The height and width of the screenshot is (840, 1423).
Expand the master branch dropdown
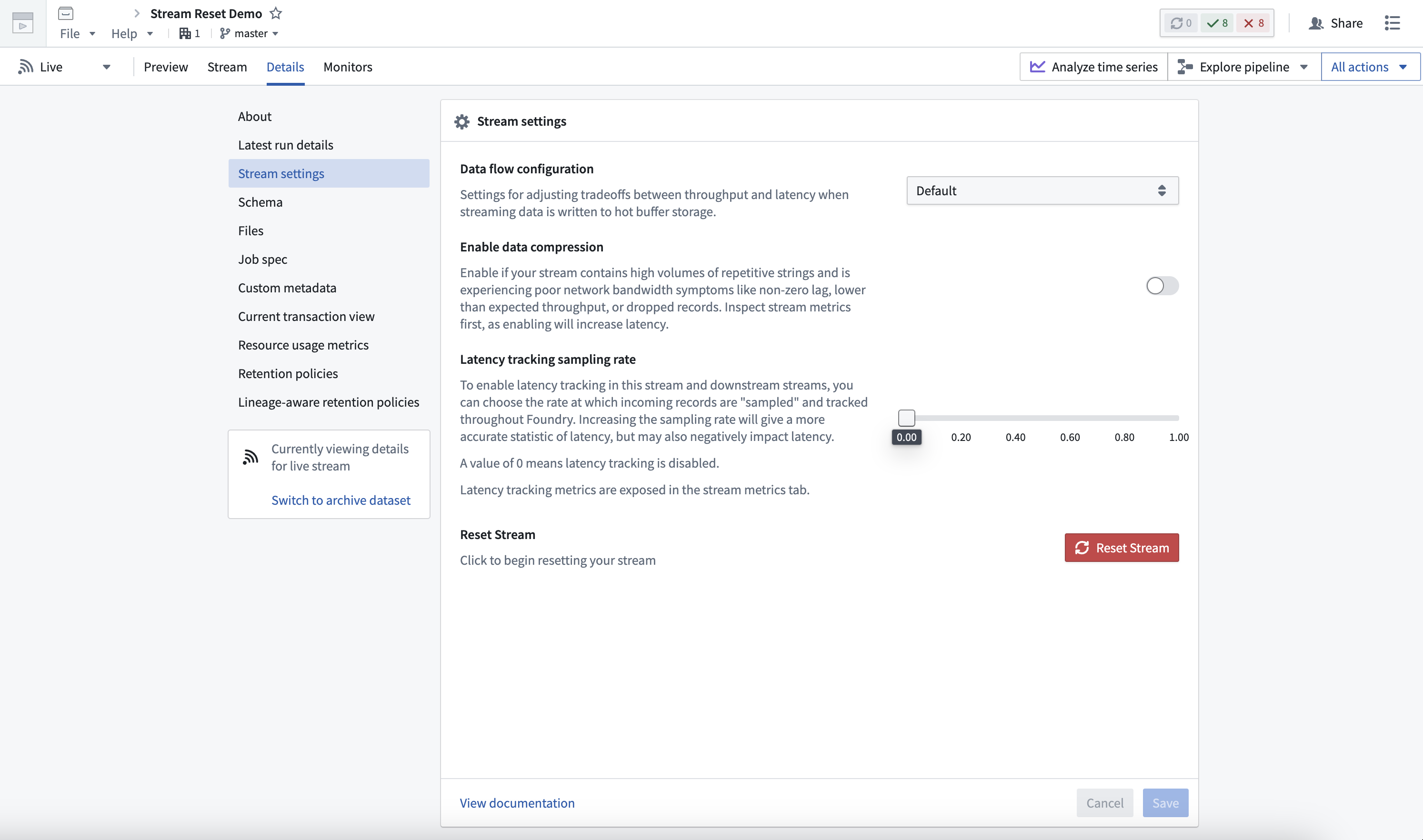click(250, 33)
